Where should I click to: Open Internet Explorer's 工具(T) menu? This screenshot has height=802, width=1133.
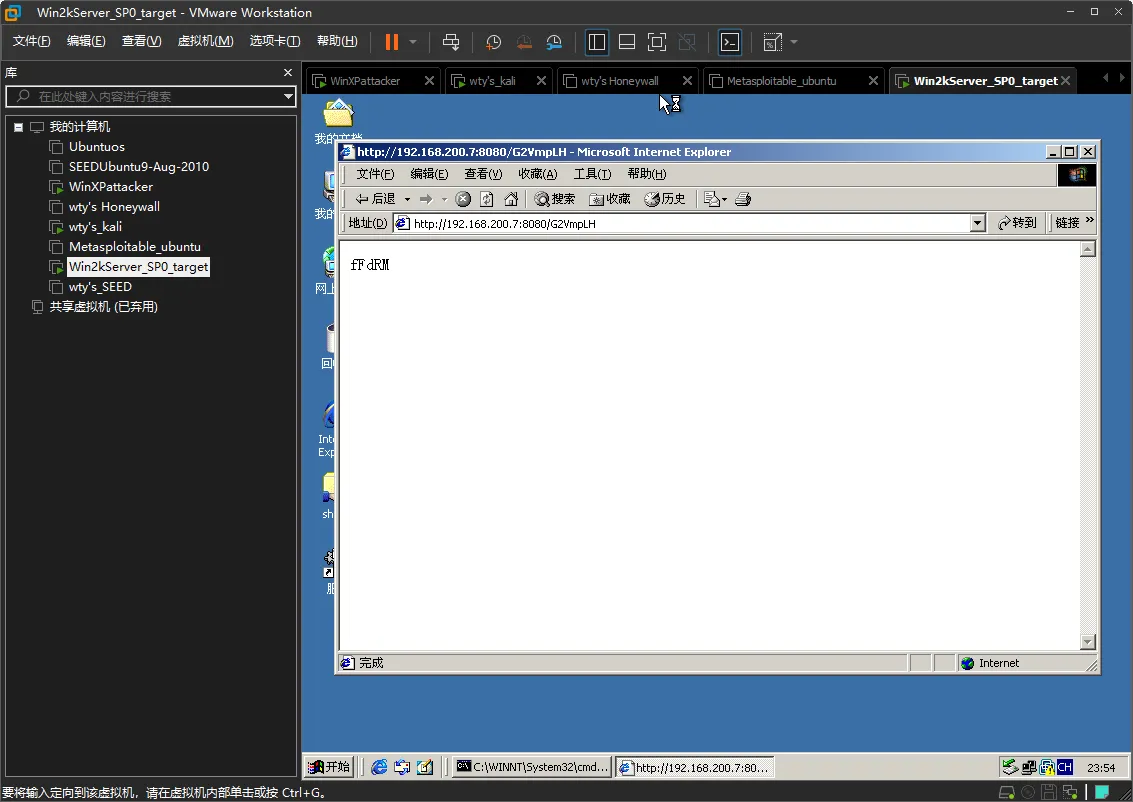pyautogui.click(x=592, y=174)
